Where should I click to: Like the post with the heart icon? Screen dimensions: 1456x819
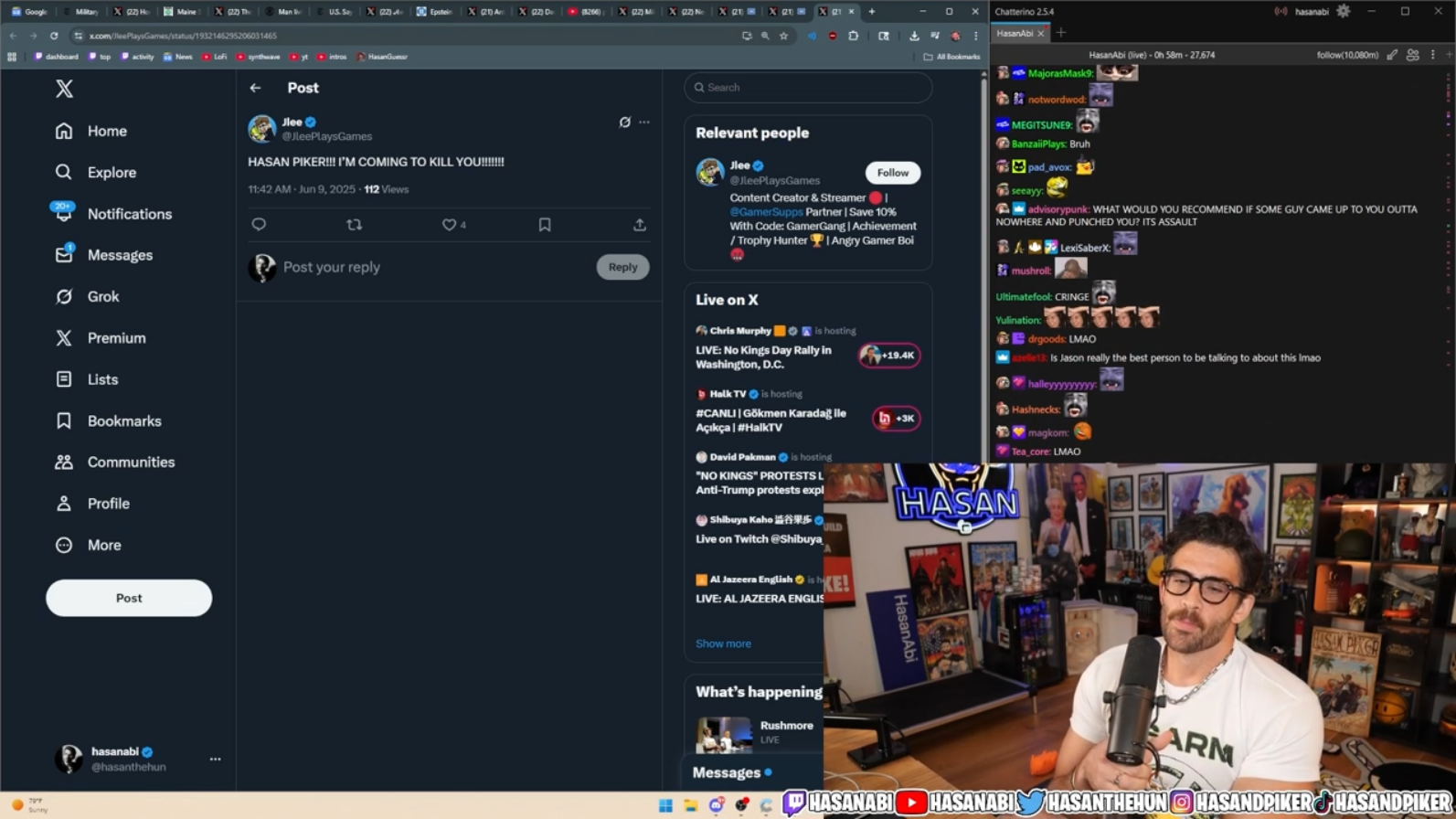(x=449, y=224)
